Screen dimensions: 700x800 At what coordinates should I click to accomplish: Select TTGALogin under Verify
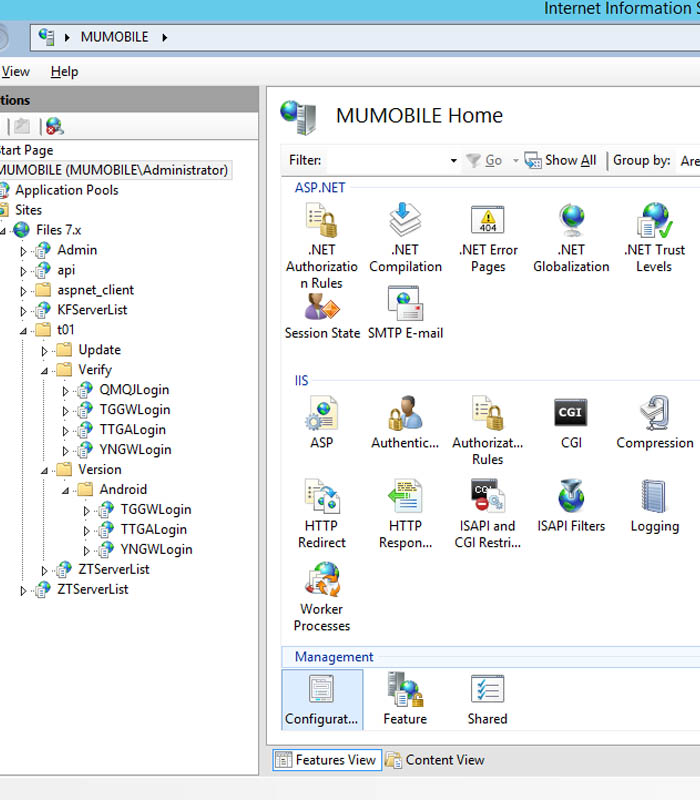133,429
